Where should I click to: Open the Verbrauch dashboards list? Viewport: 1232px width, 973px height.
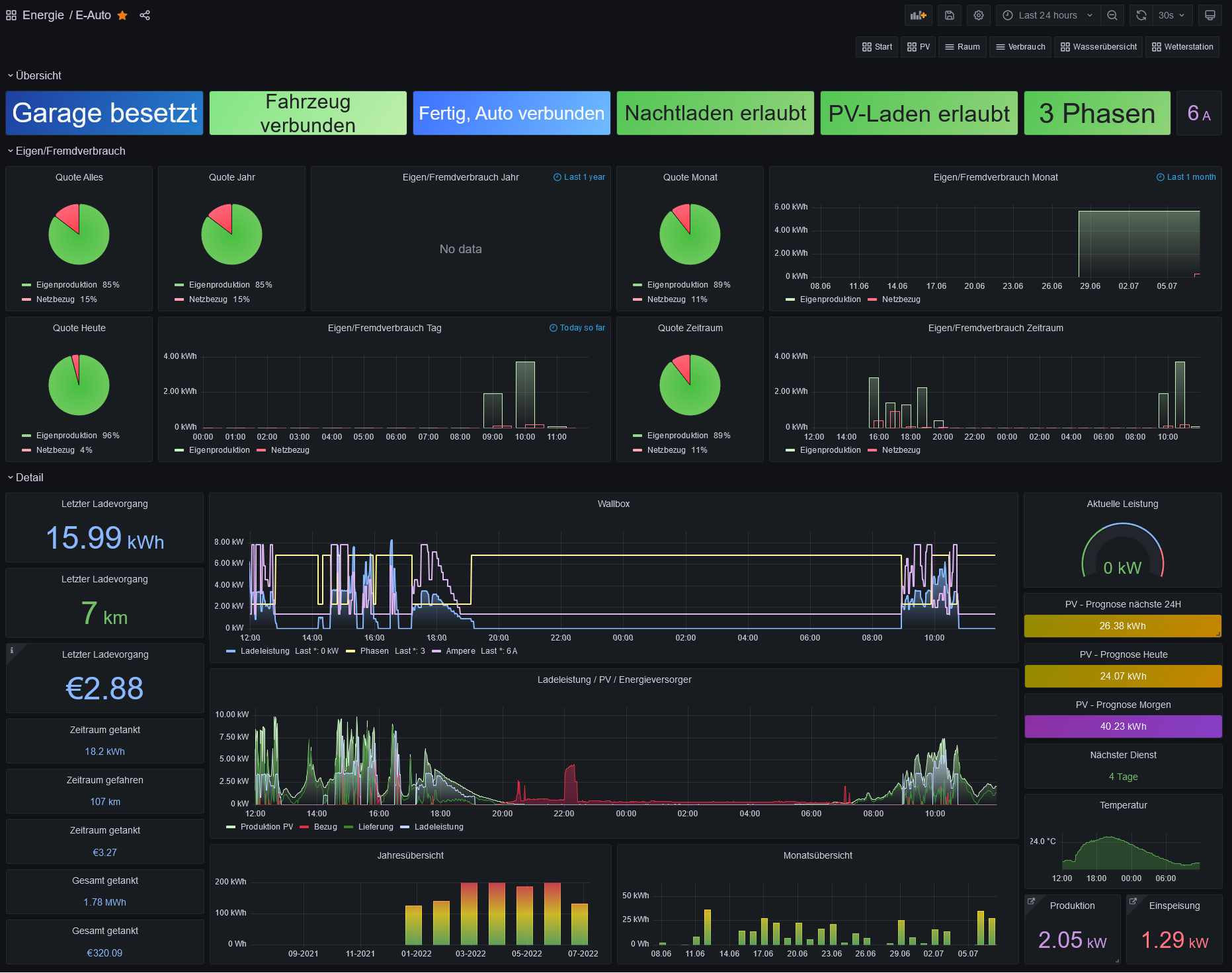(1020, 47)
